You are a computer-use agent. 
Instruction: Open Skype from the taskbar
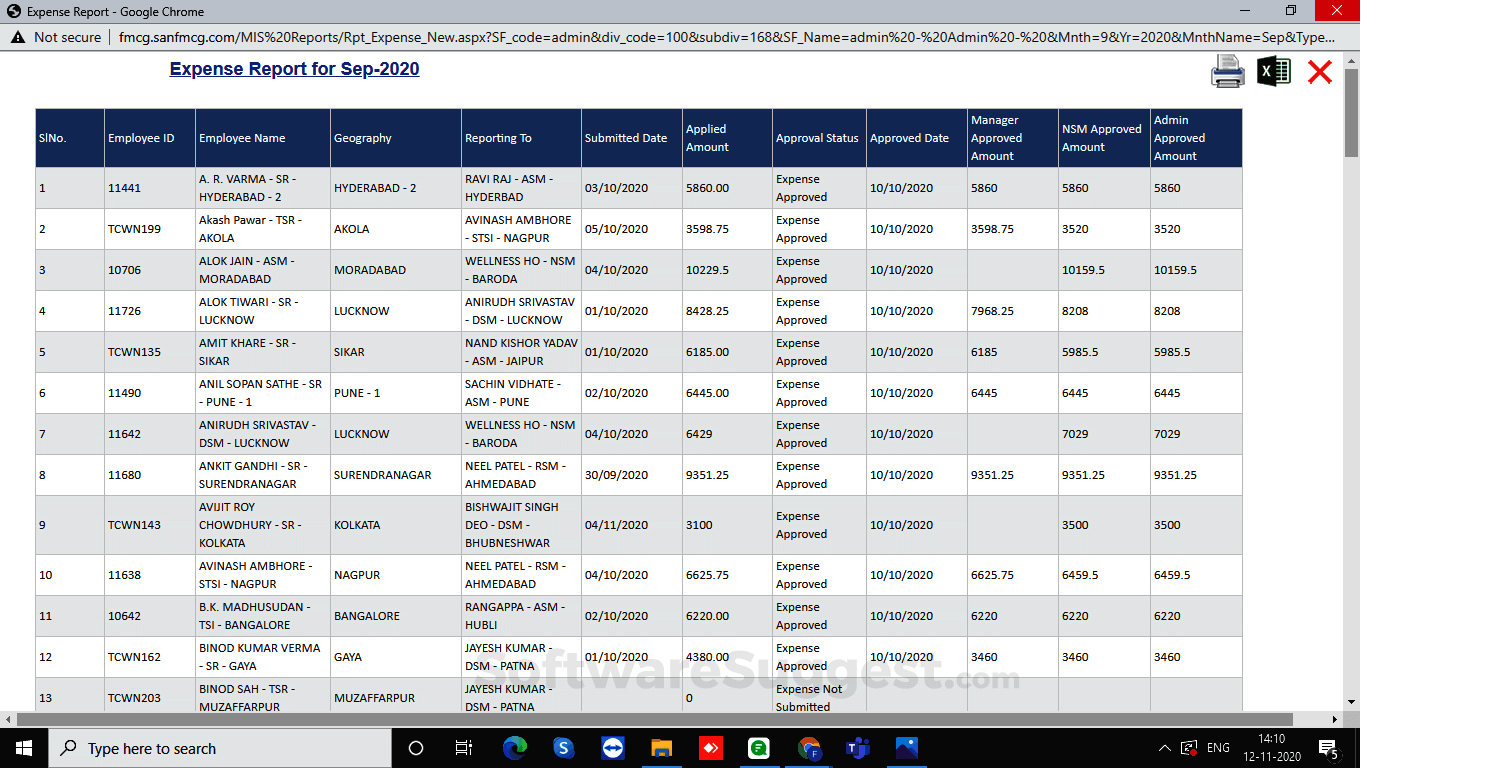[x=564, y=747]
